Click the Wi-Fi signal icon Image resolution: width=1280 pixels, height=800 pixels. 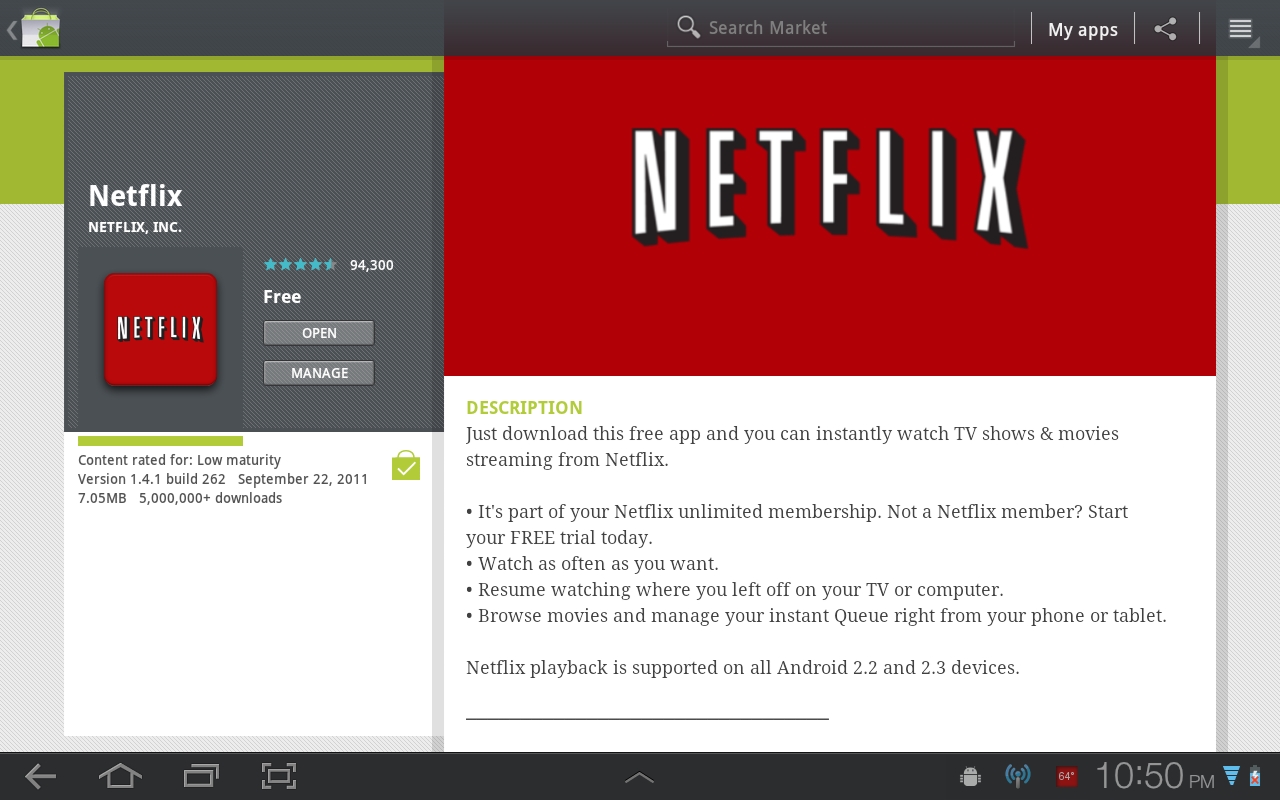[1232, 776]
